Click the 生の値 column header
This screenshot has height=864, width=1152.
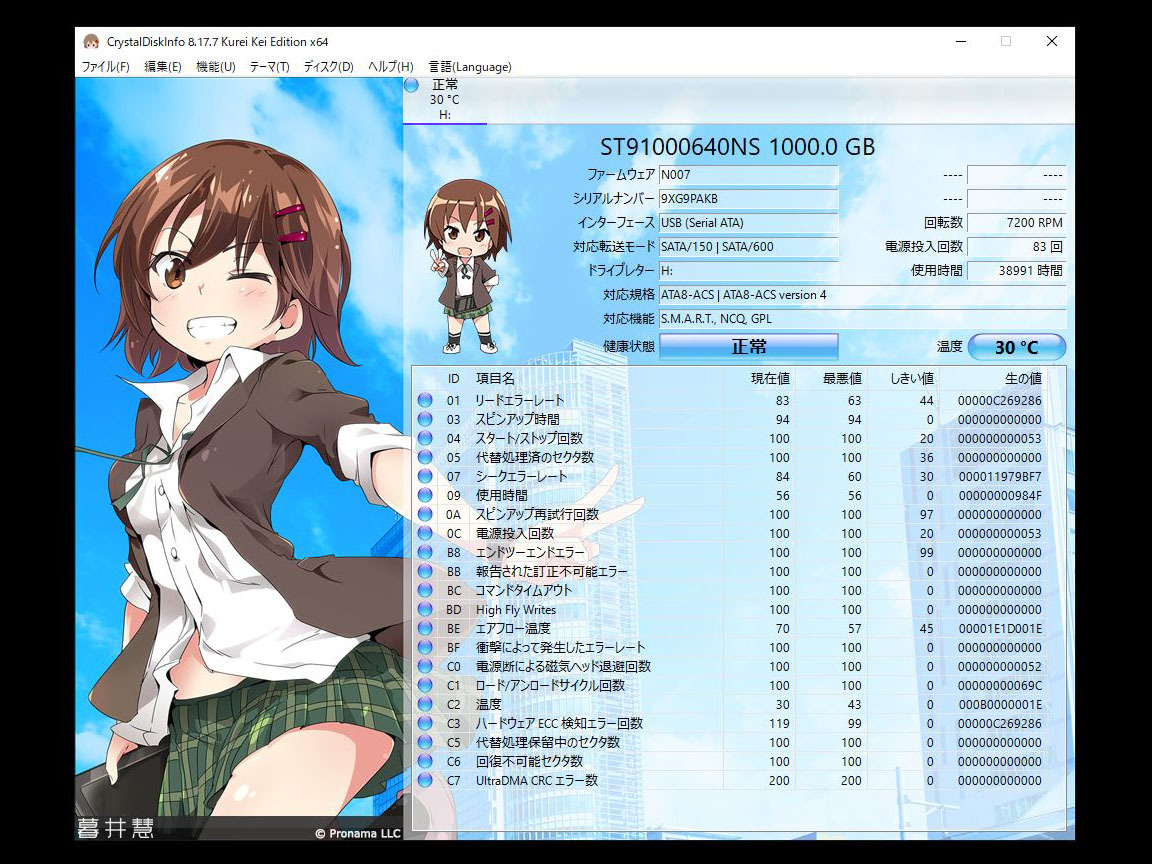1023,378
